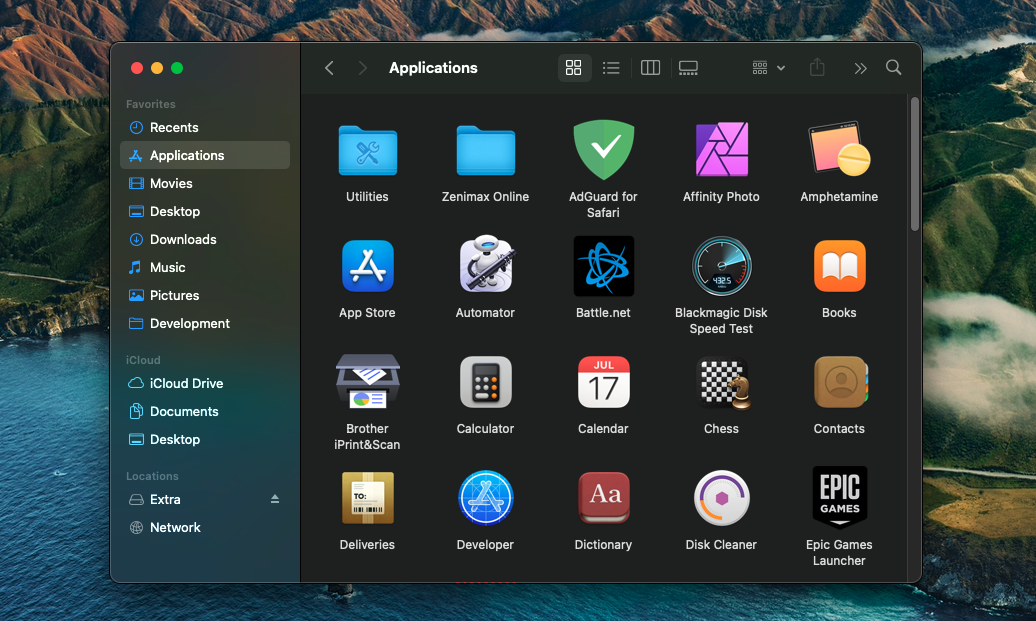1036x621 pixels.
Task: Open Music in sidebar
Action: 205,268
